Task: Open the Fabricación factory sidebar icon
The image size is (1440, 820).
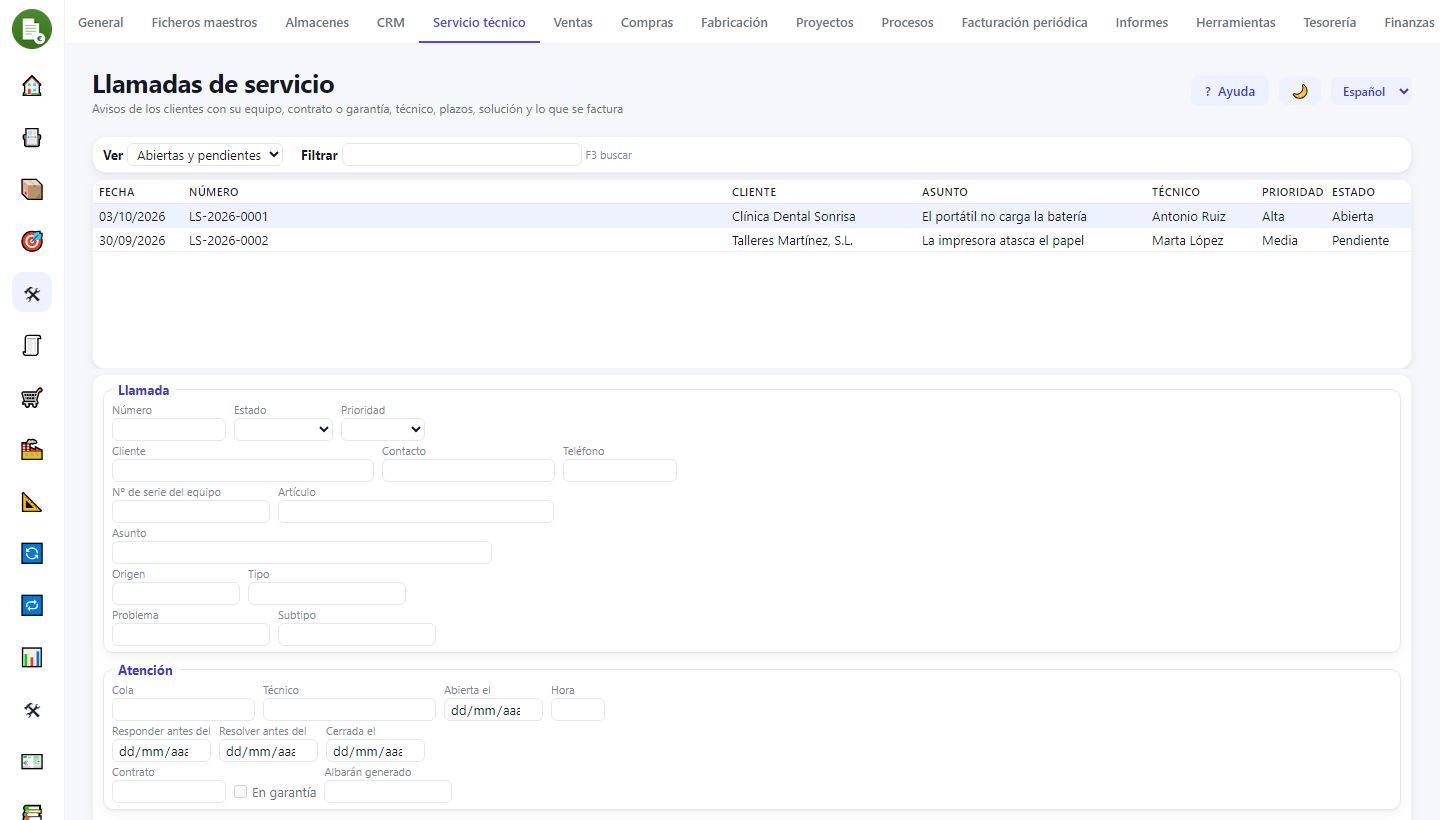Action: point(32,450)
